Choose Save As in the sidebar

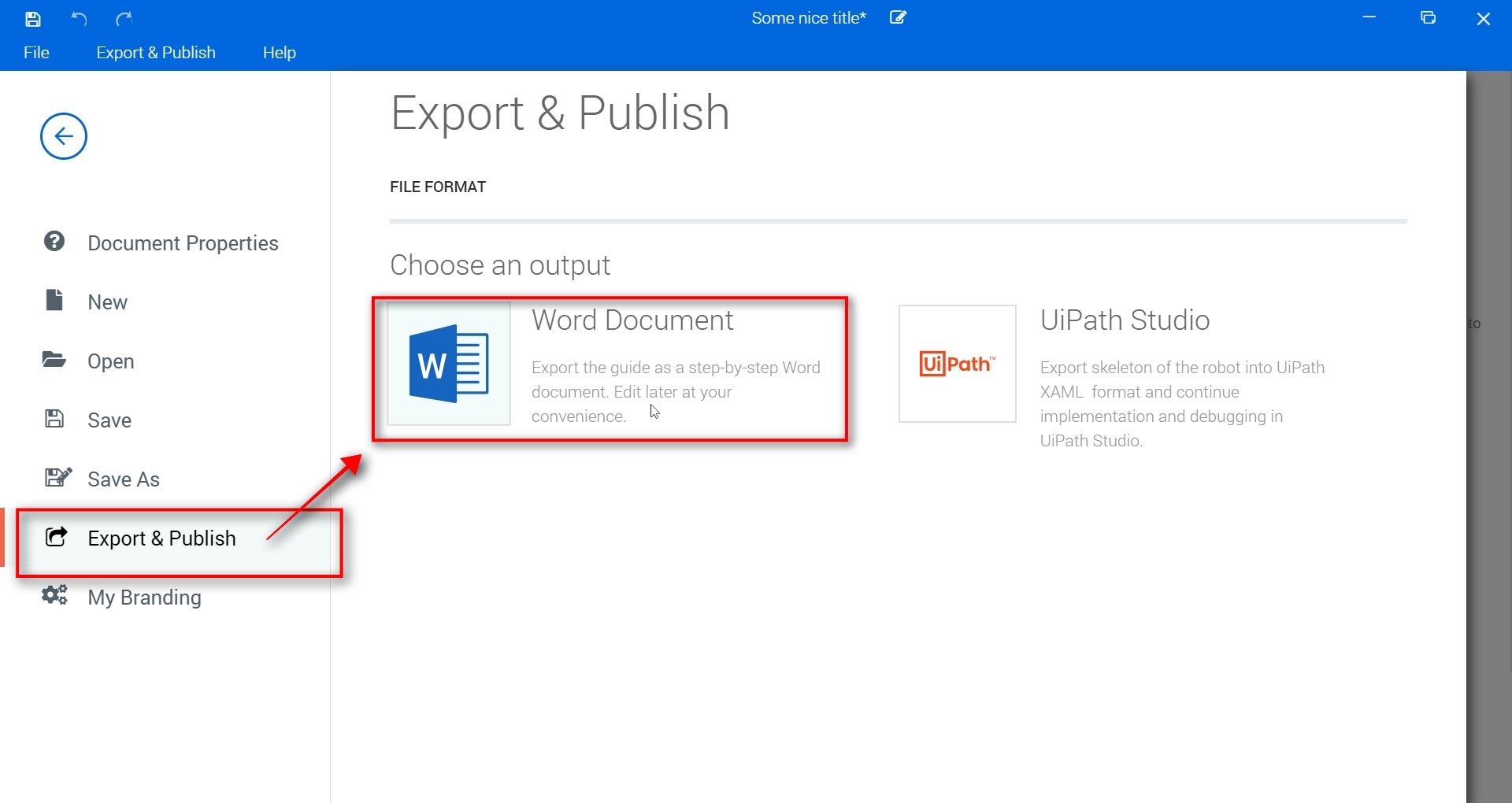(x=124, y=479)
